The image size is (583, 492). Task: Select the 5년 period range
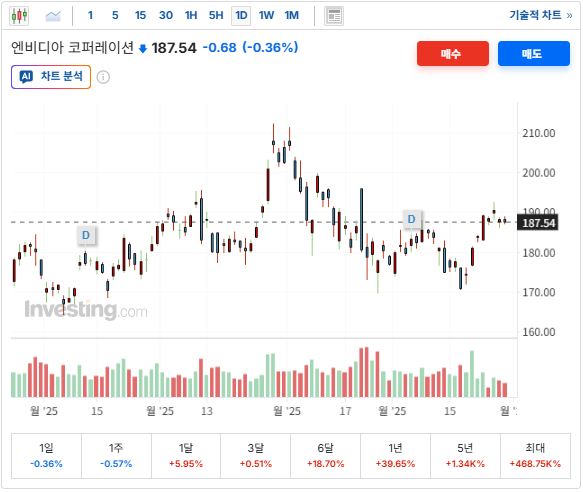pos(465,456)
